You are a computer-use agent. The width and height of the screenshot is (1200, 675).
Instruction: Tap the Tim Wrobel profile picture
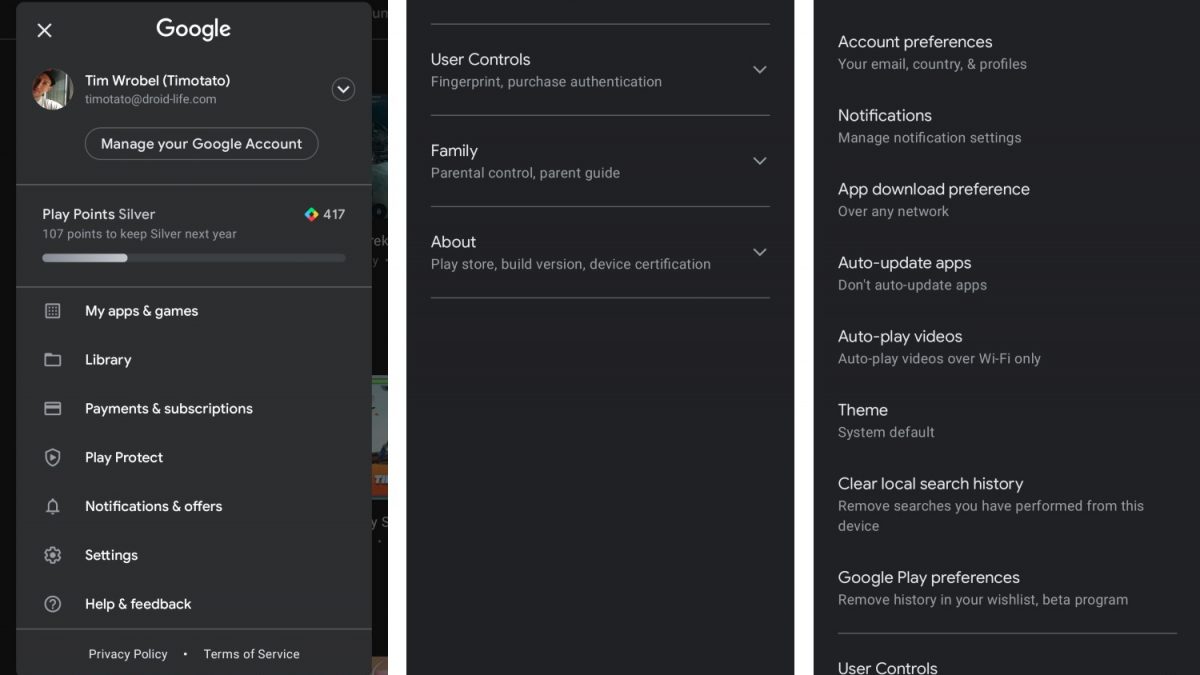pyautogui.click(x=53, y=89)
